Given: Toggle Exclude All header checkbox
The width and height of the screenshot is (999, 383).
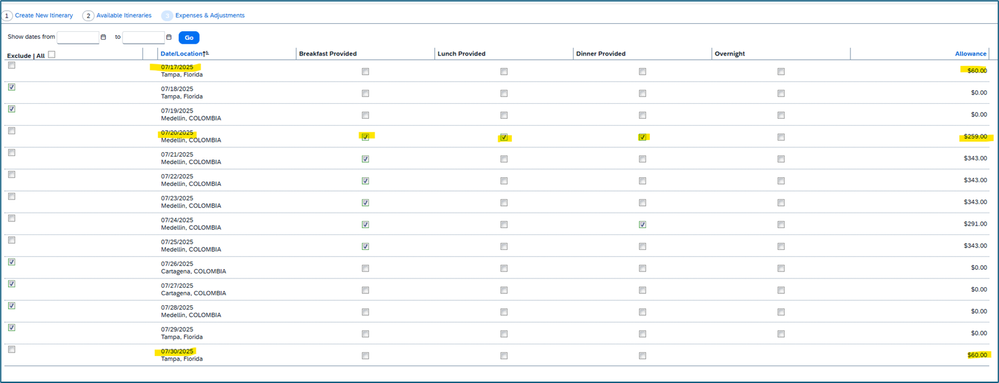Looking at the screenshot, I should (52, 54).
